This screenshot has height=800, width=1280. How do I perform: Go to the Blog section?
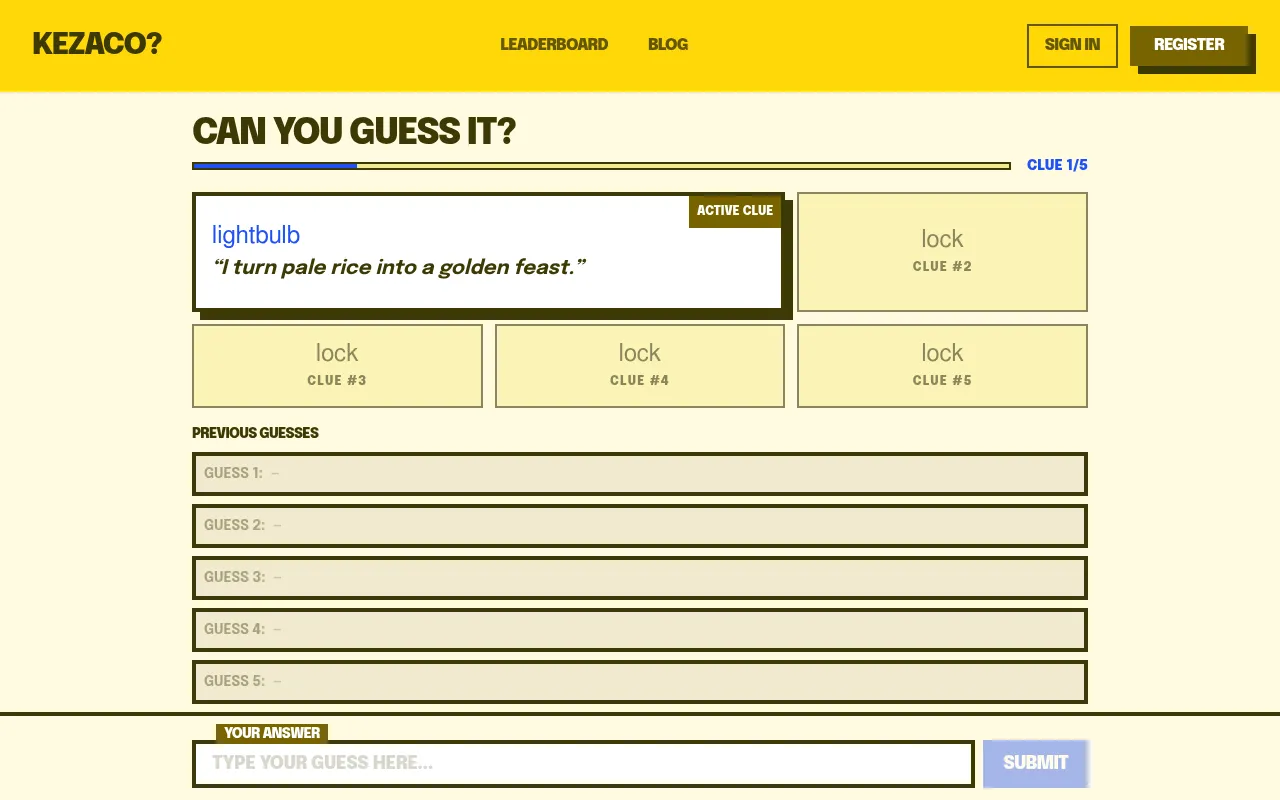tap(668, 44)
